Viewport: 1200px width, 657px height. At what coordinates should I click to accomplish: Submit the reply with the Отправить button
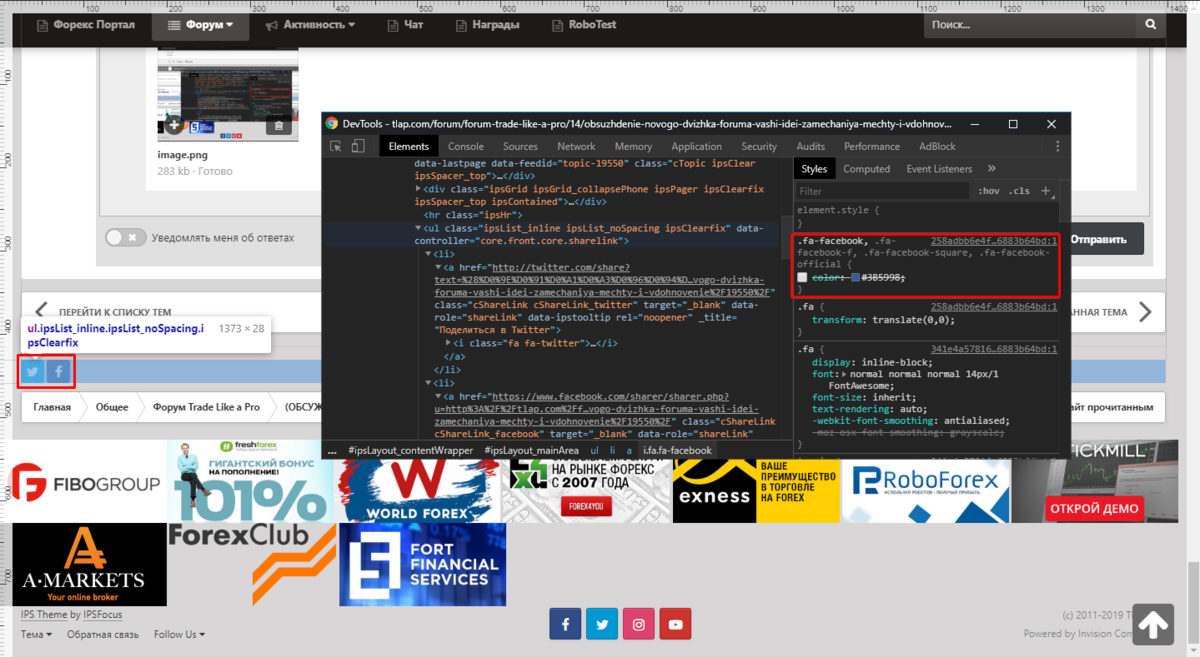(1098, 240)
